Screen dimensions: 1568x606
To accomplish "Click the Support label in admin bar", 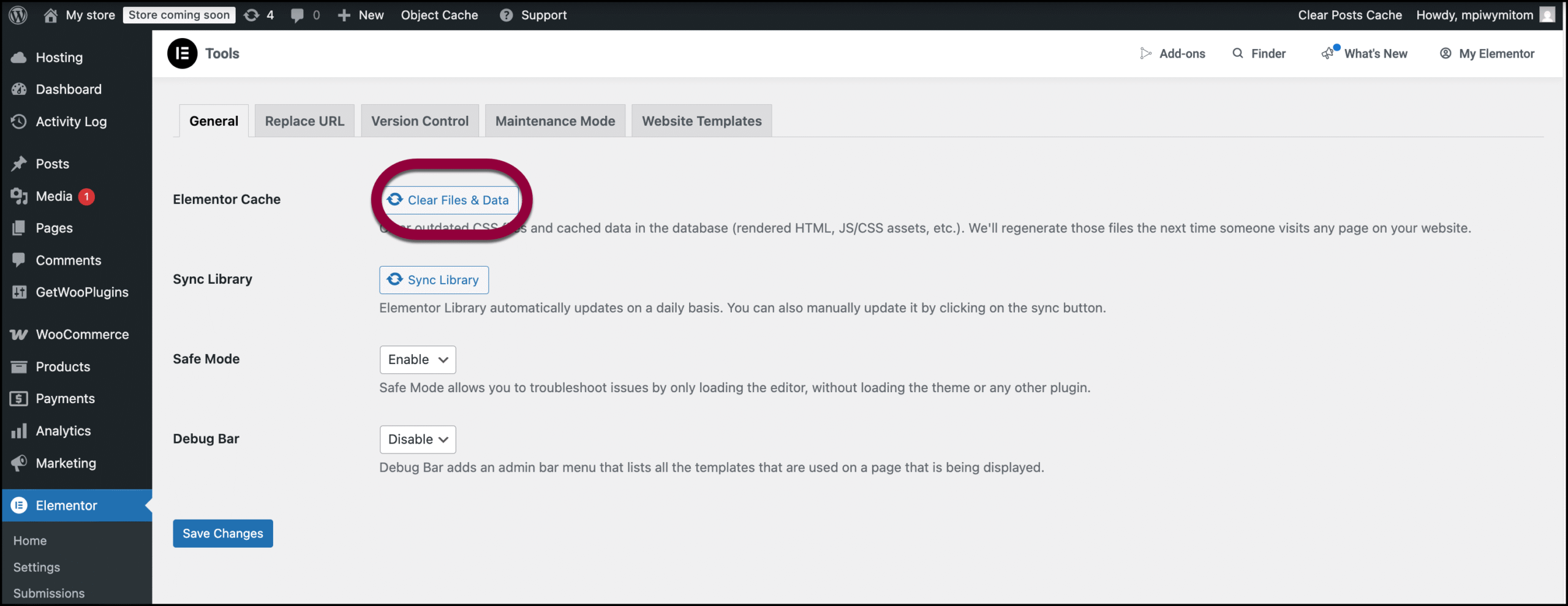I will click(x=544, y=15).
